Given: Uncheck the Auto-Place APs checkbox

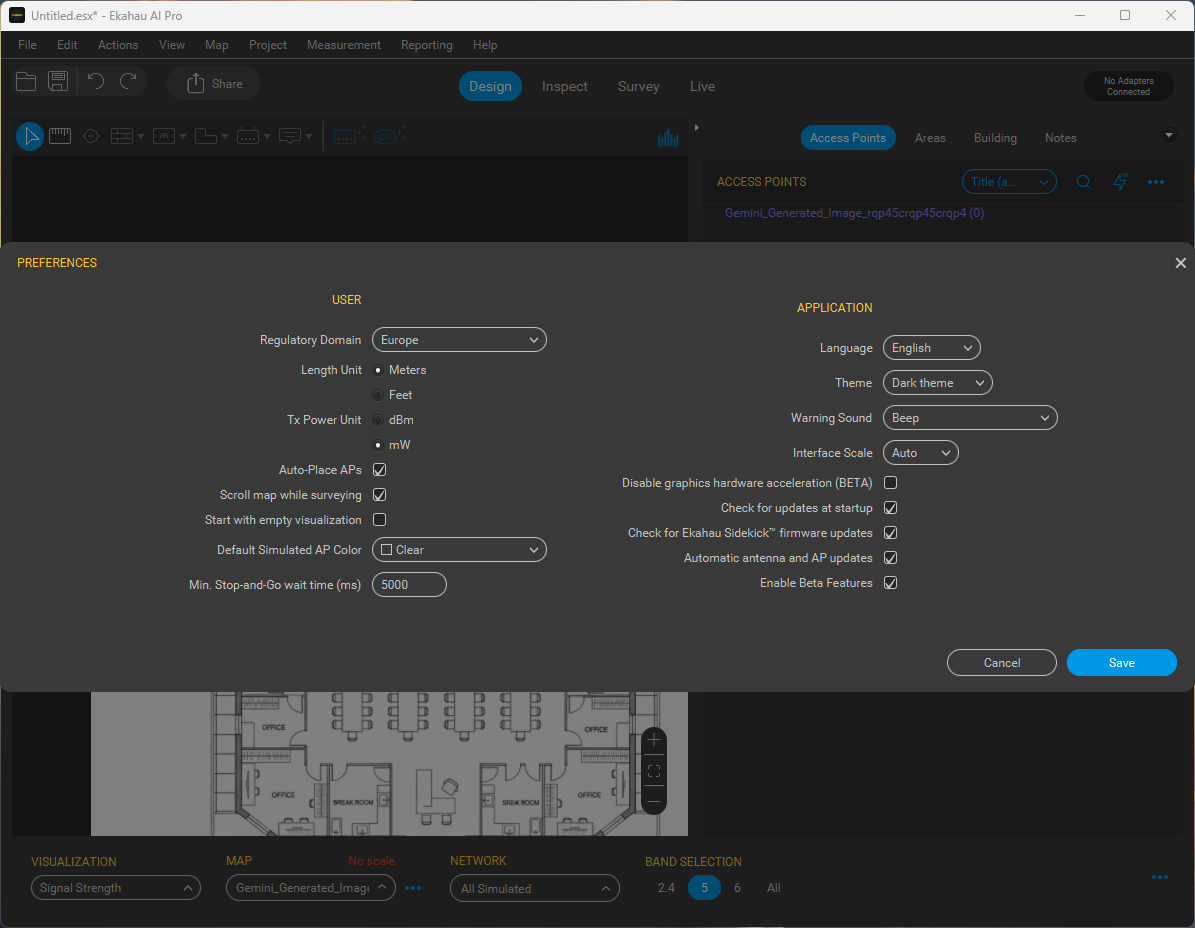Looking at the screenshot, I should (380, 470).
